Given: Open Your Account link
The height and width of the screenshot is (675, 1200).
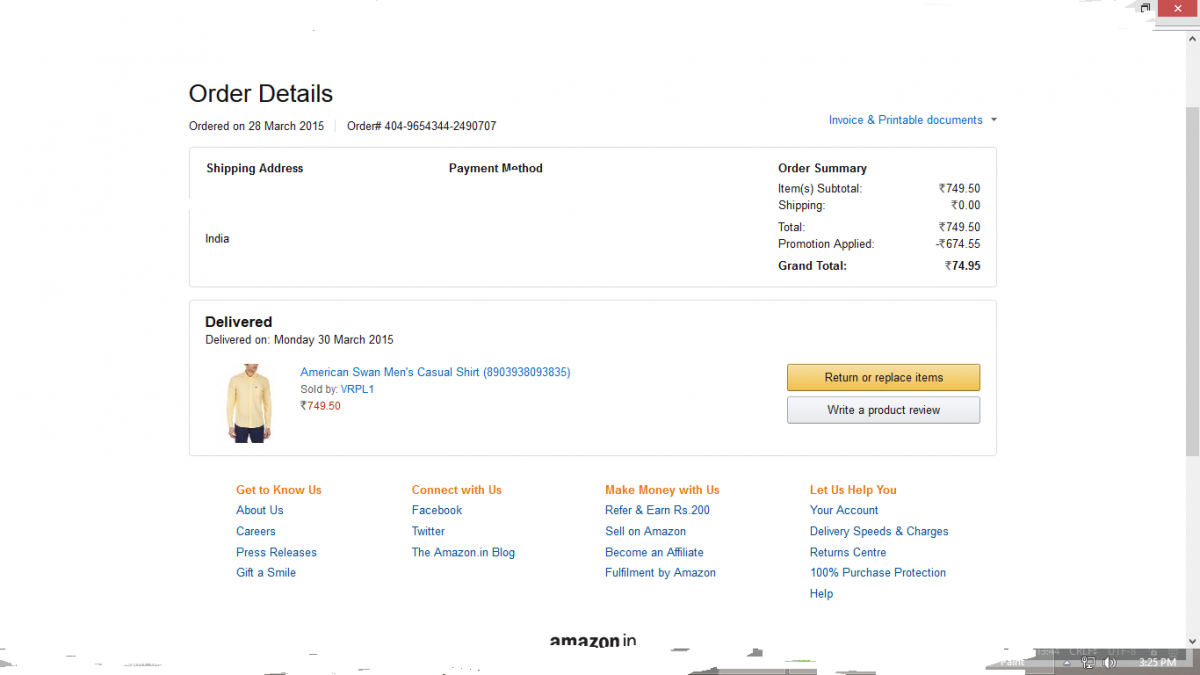Looking at the screenshot, I should [844, 510].
